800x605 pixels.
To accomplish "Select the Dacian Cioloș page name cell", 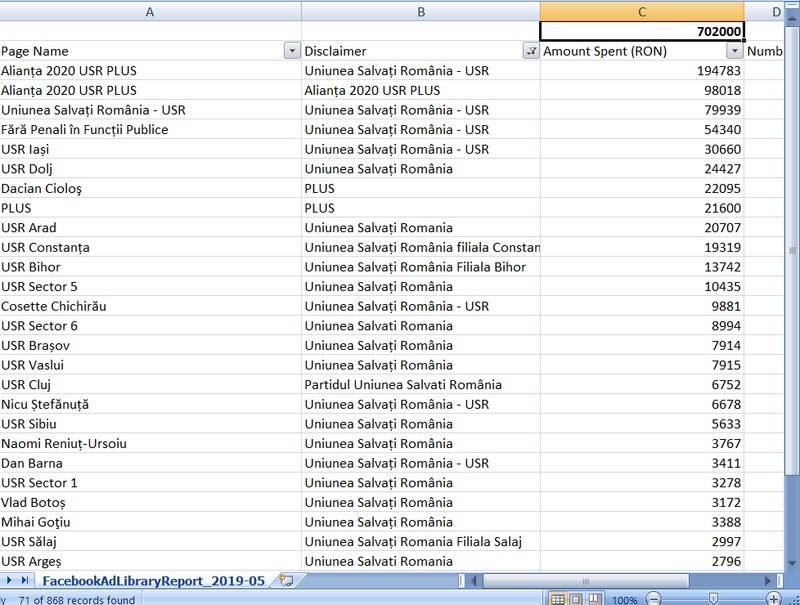I will (x=150, y=188).
